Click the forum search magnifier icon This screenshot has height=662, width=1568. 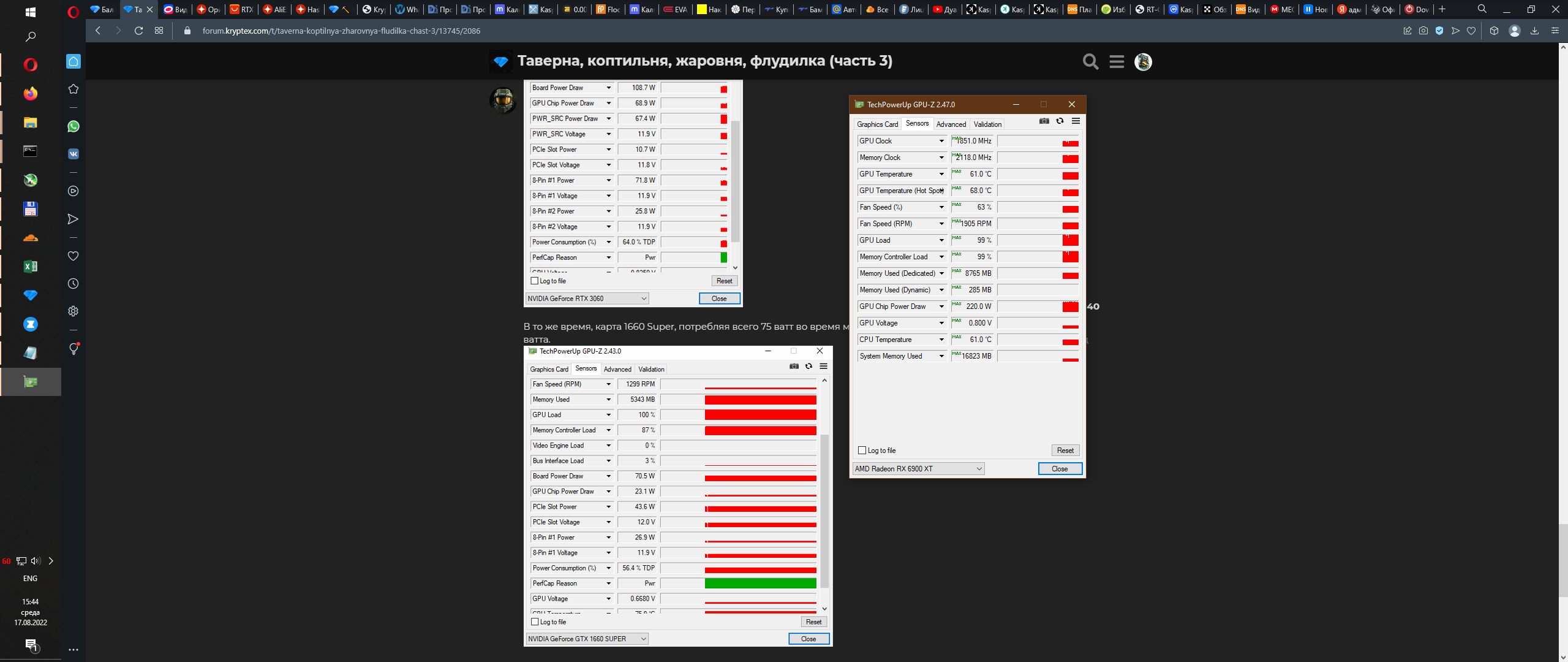click(1090, 61)
